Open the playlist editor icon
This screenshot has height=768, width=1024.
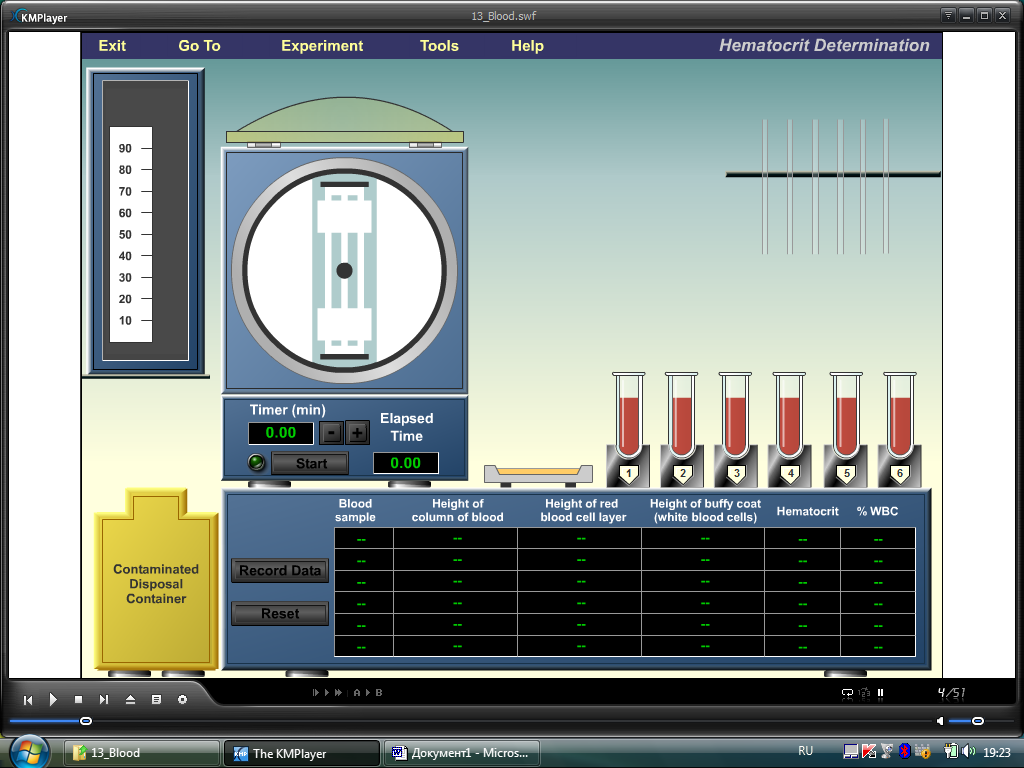click(x=156, y=700)
